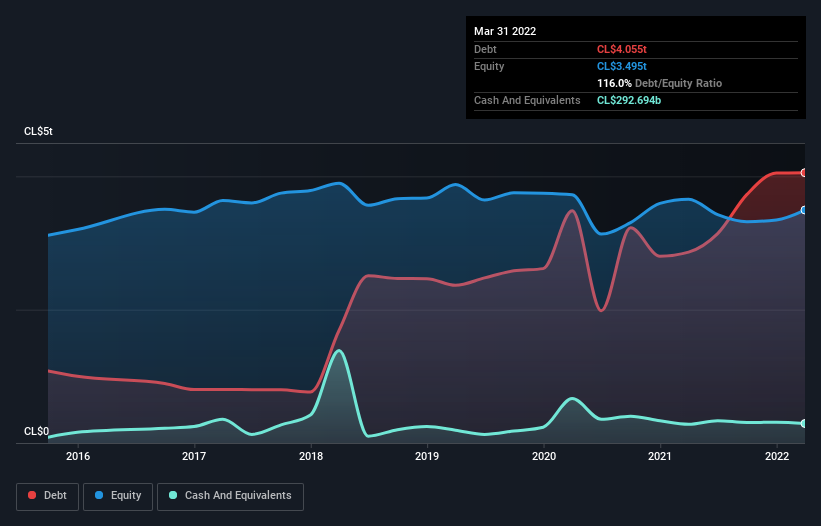The width and height of the screenshot is (821, 526).
Task: Click the CL$3.495t equity value
Action: pos(622,66)
